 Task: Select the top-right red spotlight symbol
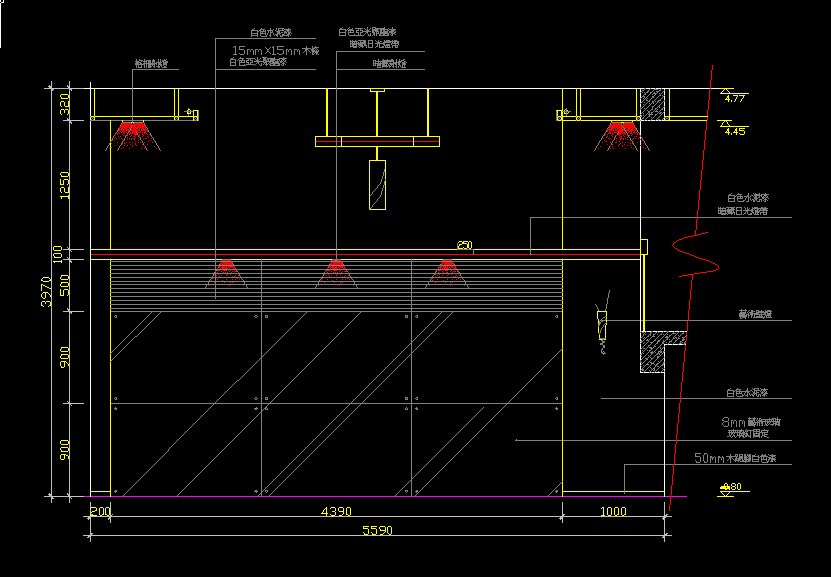(621, 135)
